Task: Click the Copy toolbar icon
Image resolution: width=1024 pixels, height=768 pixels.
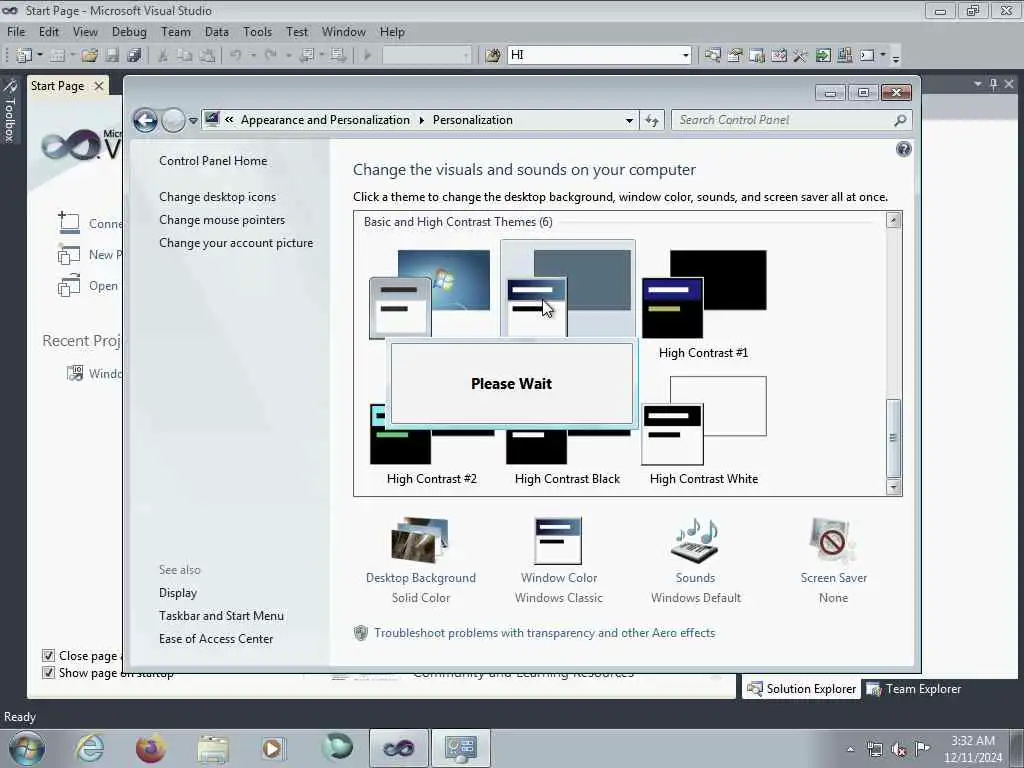Action: (185, 56)
